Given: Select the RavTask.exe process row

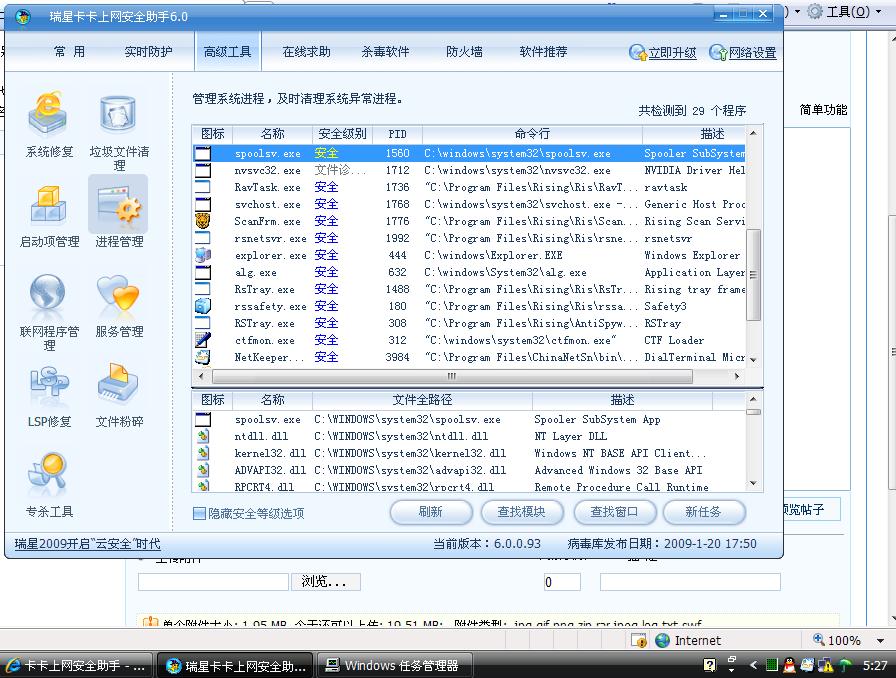Looking at the screenshot, I should (469, 187).
